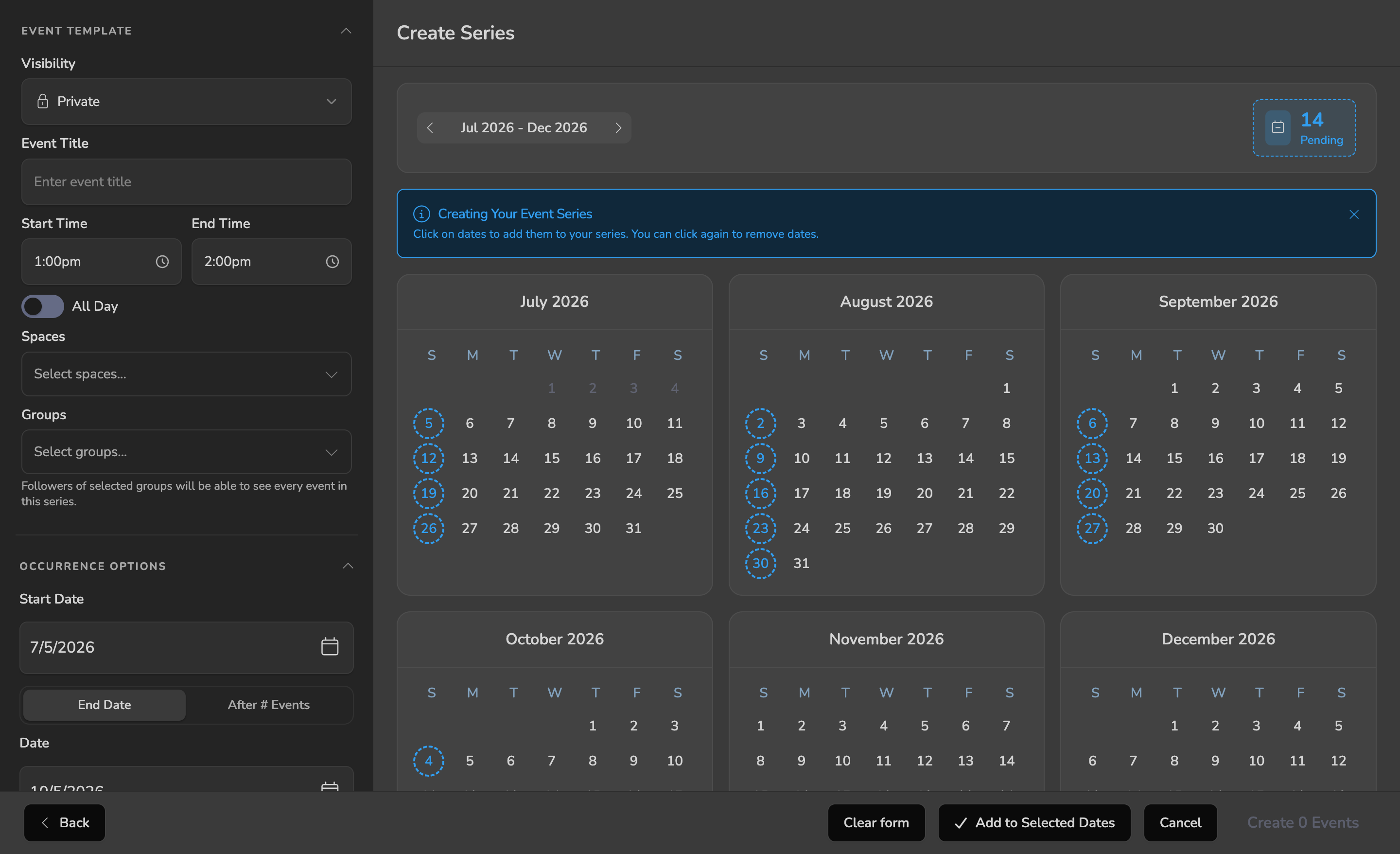Deselect July 26 in July 2026
This screenshot has width=1400, height=854.
(x=428, y=529)
